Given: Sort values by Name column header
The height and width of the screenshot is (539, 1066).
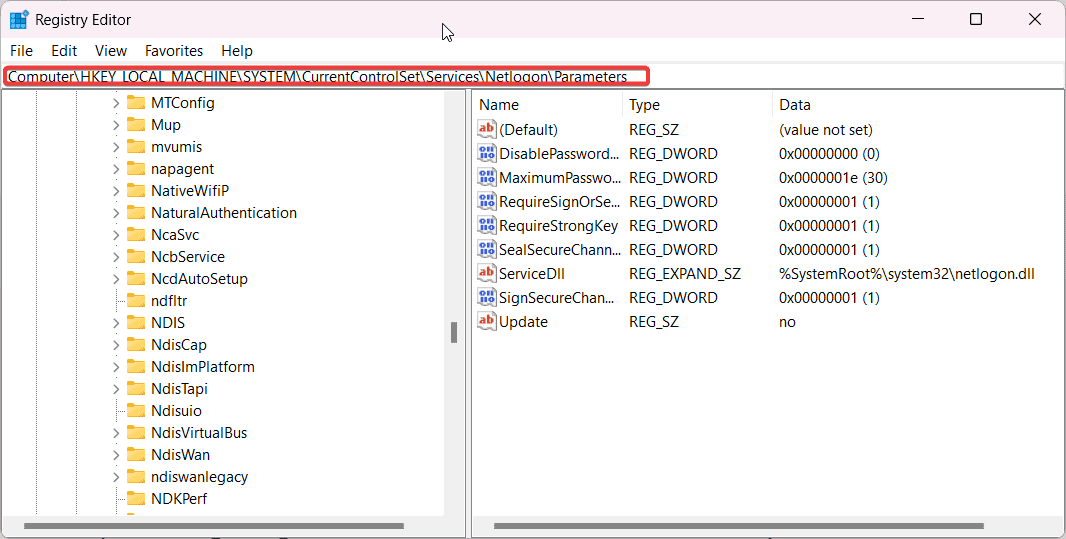Looking at the screenshot, I should coord(547,105).
